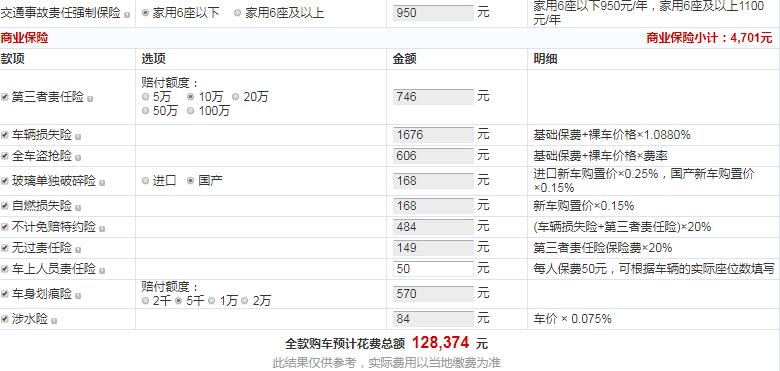Choose 20万 third-party coverage amount
This screenshot has width=780, height=371.
click(x=235, y=96)
